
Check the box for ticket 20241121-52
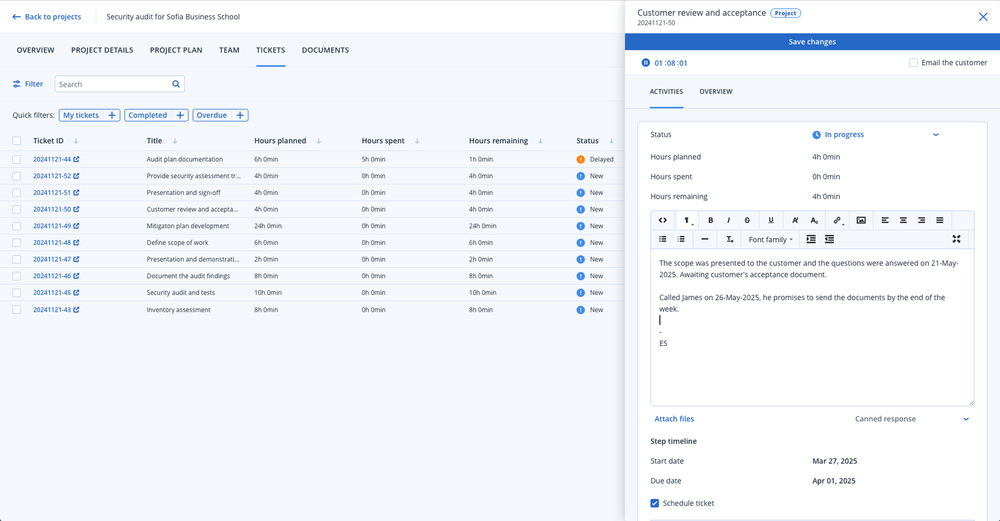[17, 176]
